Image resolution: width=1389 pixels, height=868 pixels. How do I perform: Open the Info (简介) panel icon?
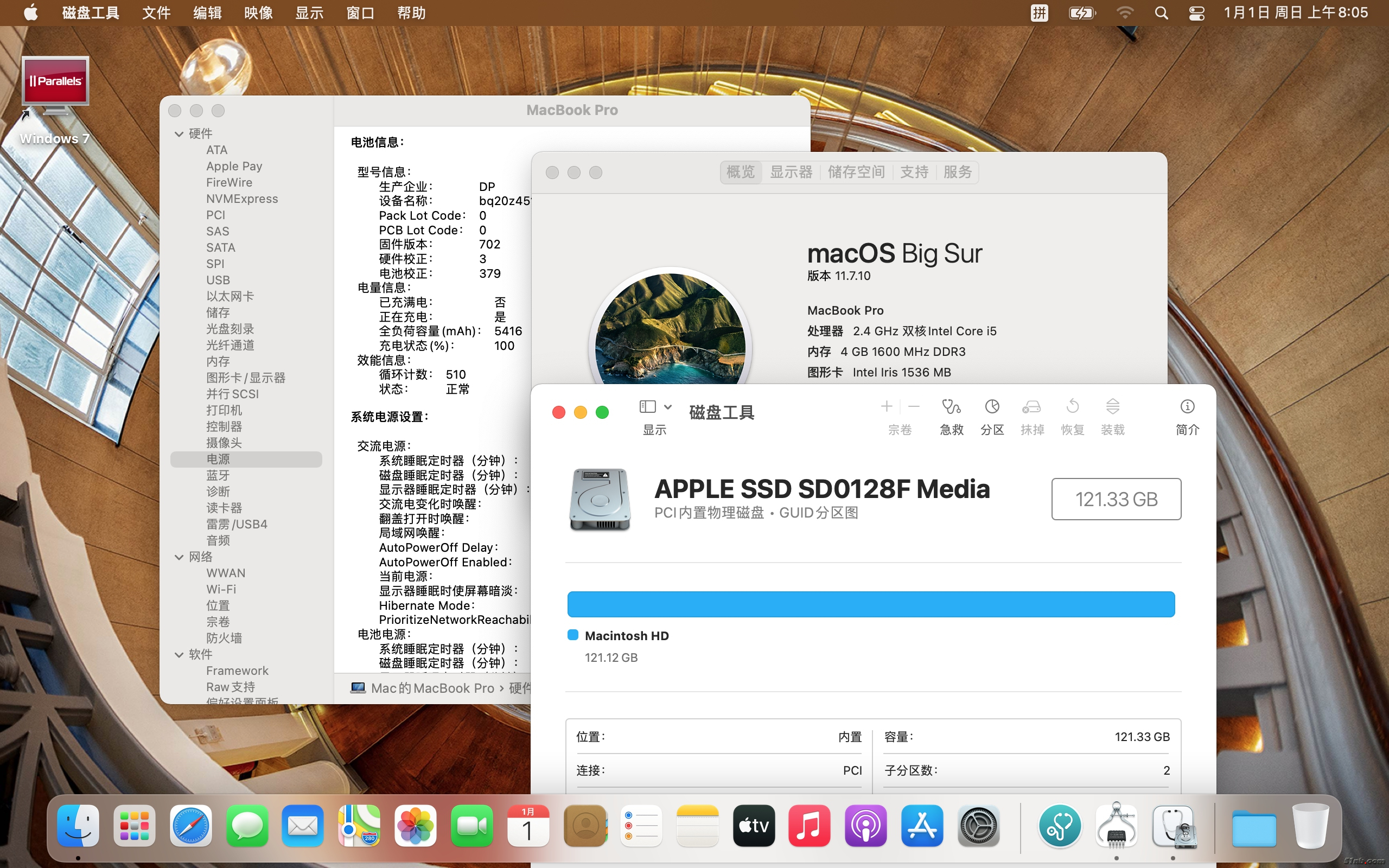coord(1187,407)
